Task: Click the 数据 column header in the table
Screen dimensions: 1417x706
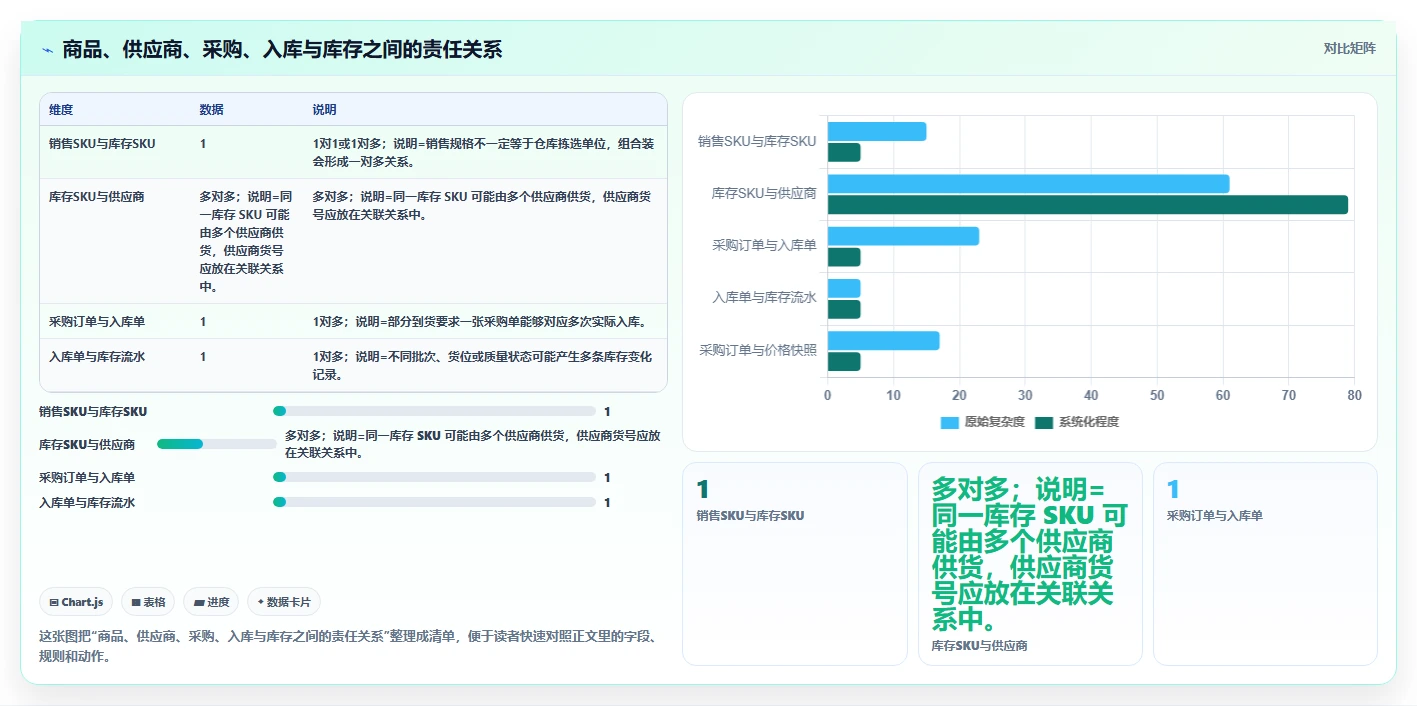Action: tap(211, 109)
